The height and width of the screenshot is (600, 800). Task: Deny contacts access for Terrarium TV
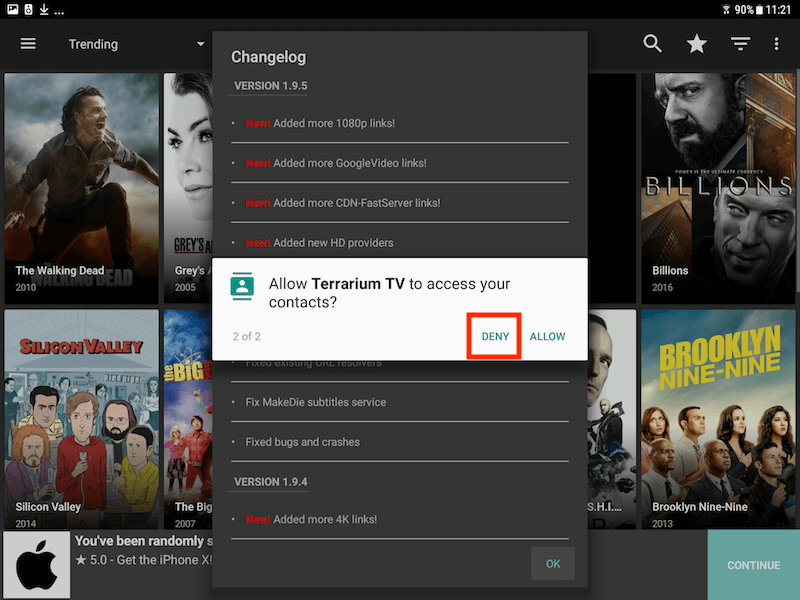495,336
